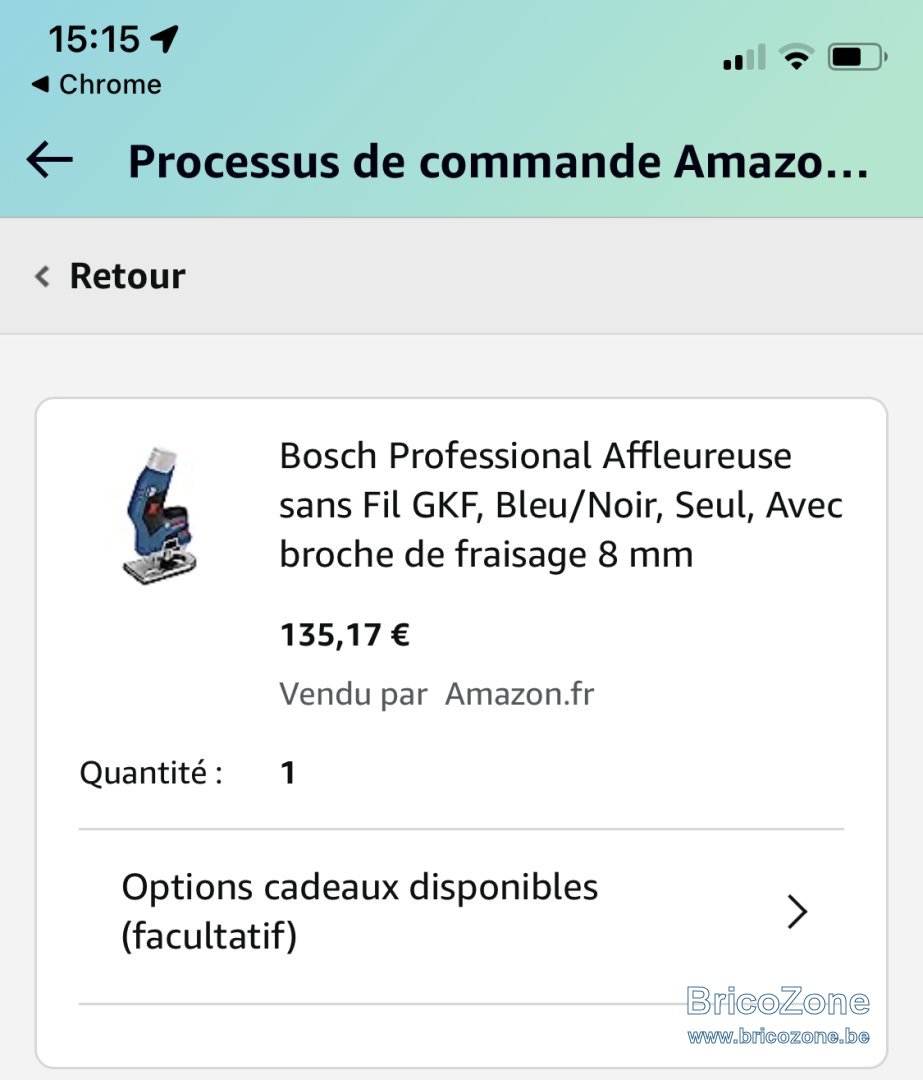The height and width of the screenshot is (1080, 923).
Task: Select the quantity value 1
Action: coord(288,773)
